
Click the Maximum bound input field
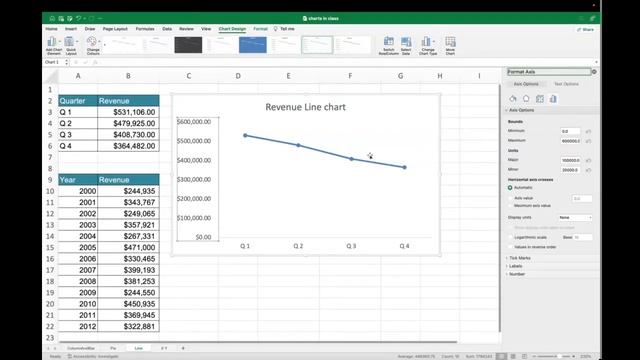(x=571, y=141)
